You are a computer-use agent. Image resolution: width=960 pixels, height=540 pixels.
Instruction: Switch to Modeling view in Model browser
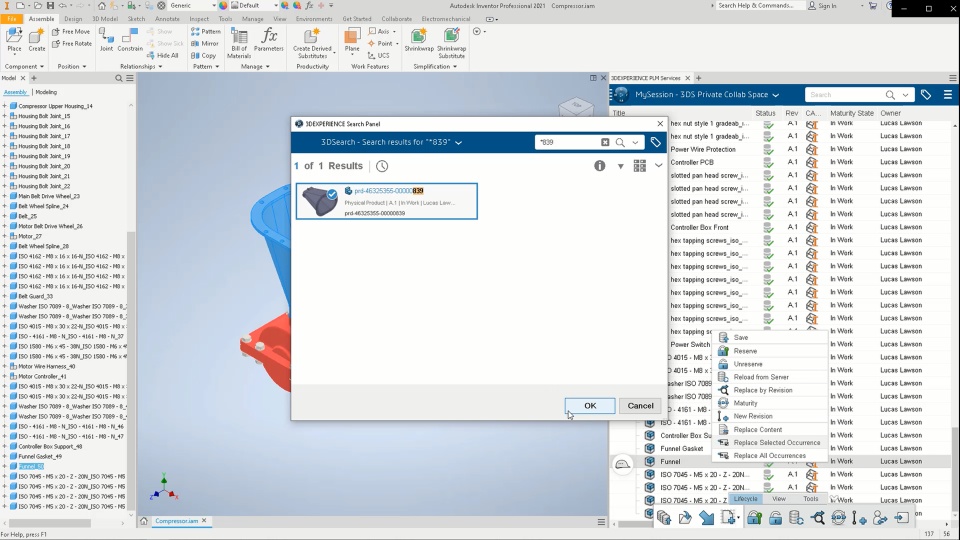[x=46, y=92]
